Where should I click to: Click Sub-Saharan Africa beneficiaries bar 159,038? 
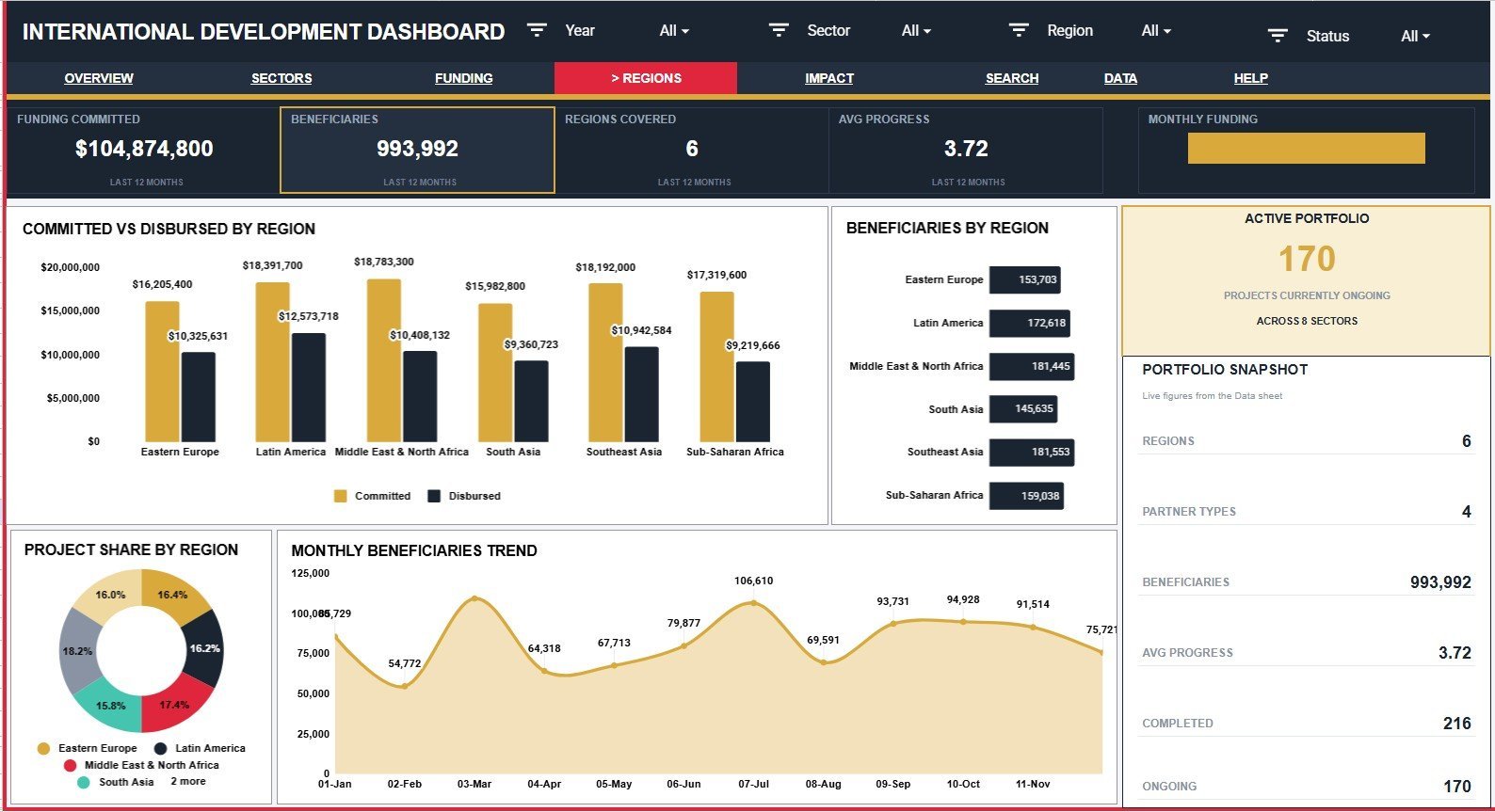tap(1026, 496)
